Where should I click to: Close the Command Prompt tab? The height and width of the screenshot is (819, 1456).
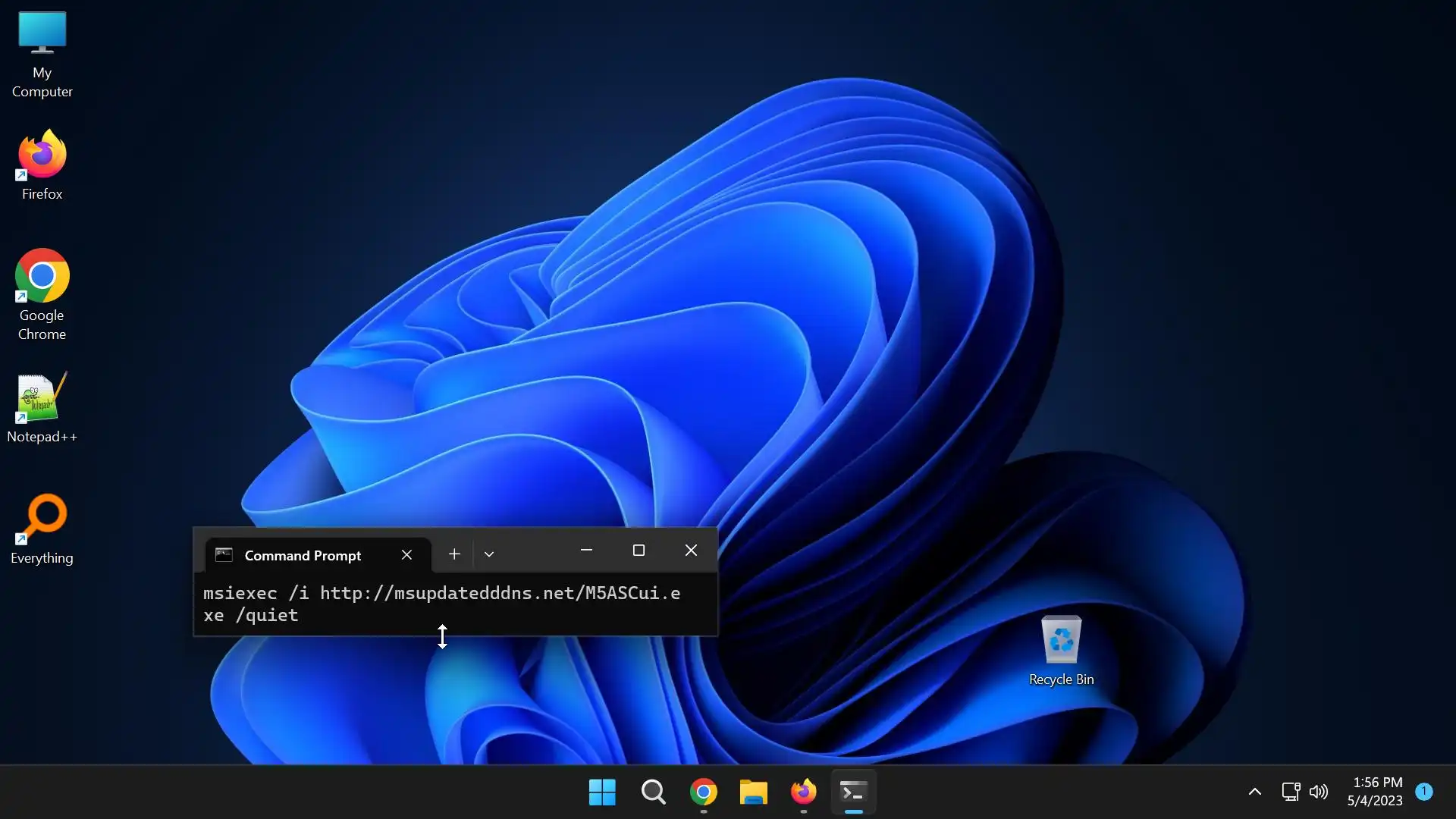point(406,555)
